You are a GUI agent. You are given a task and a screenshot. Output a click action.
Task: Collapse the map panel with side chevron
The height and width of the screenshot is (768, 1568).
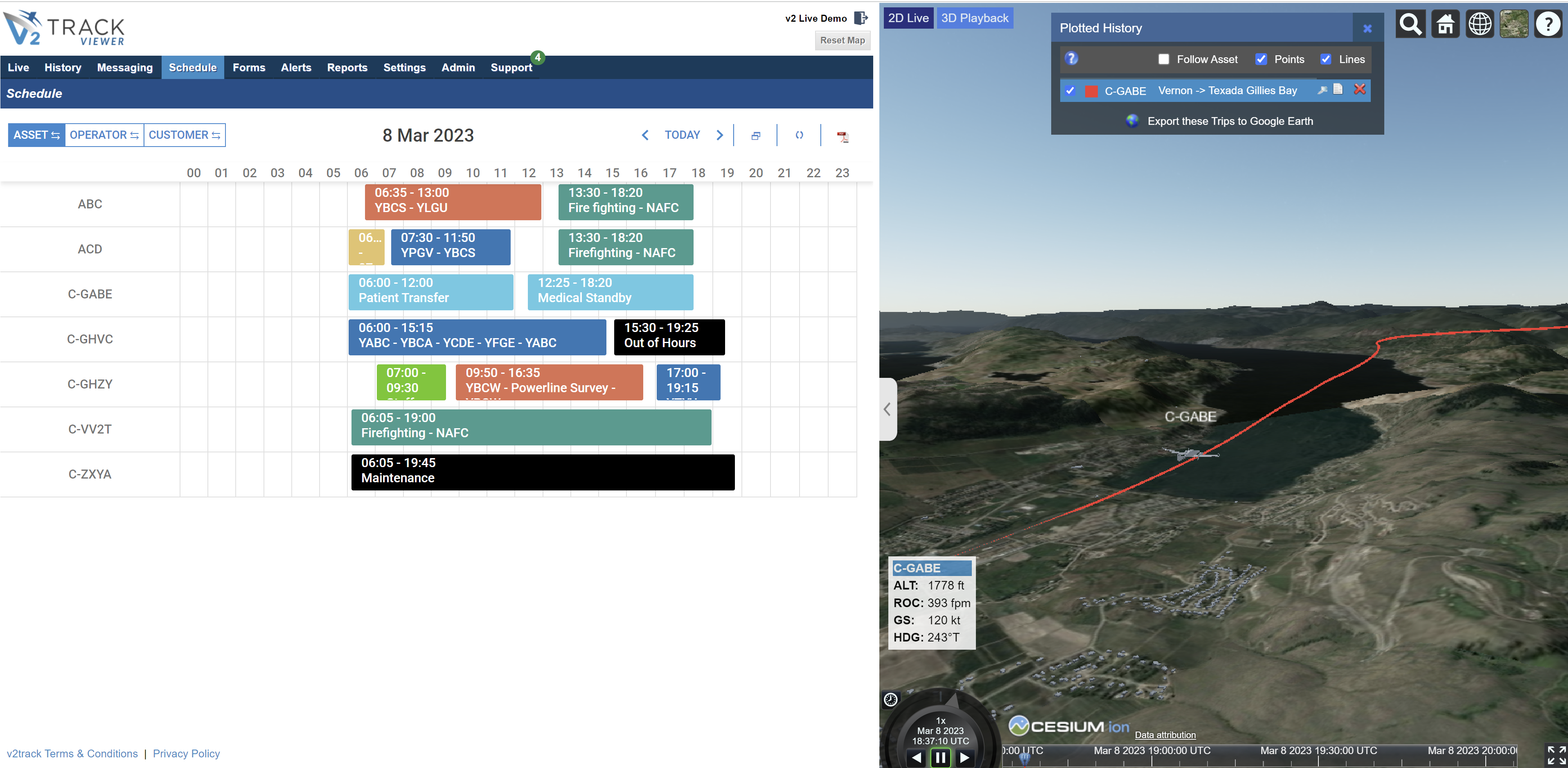888,409
